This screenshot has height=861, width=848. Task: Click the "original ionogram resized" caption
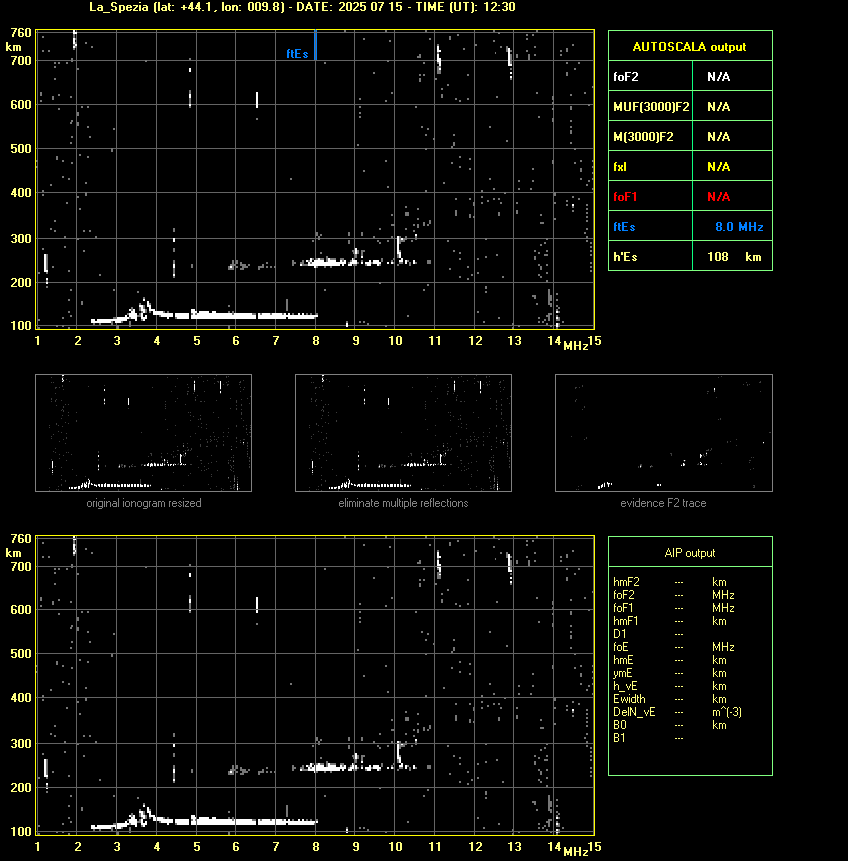click(x=144, y=503)
